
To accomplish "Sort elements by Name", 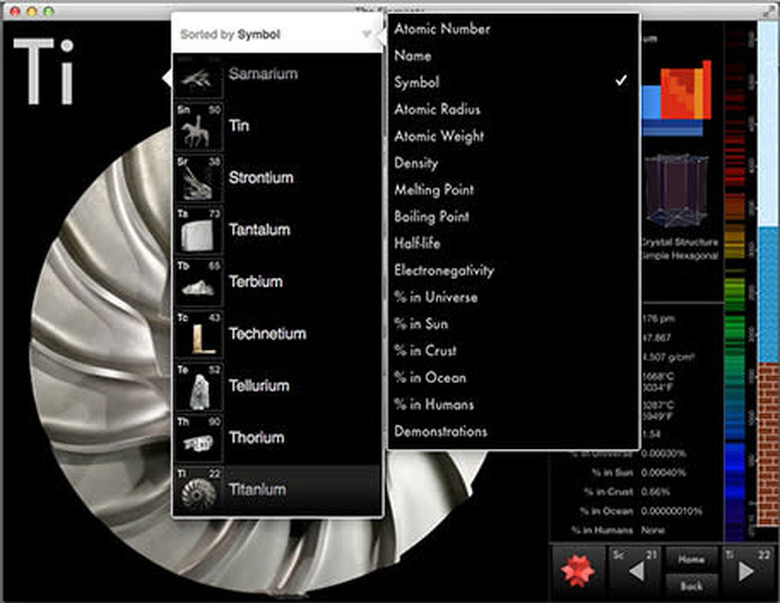I will 412,56.
